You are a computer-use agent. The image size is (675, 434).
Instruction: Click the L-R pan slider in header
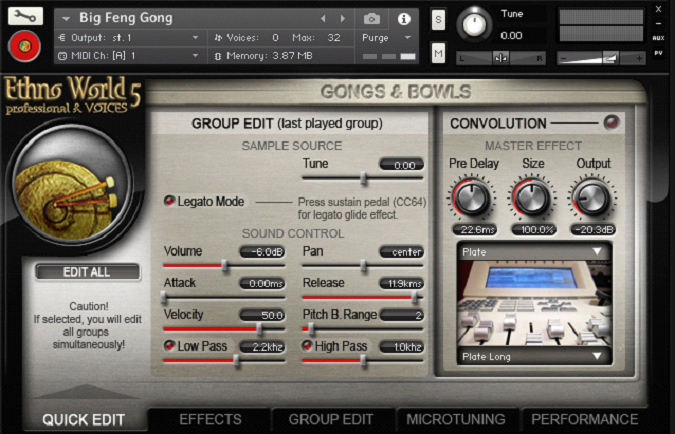501,58
